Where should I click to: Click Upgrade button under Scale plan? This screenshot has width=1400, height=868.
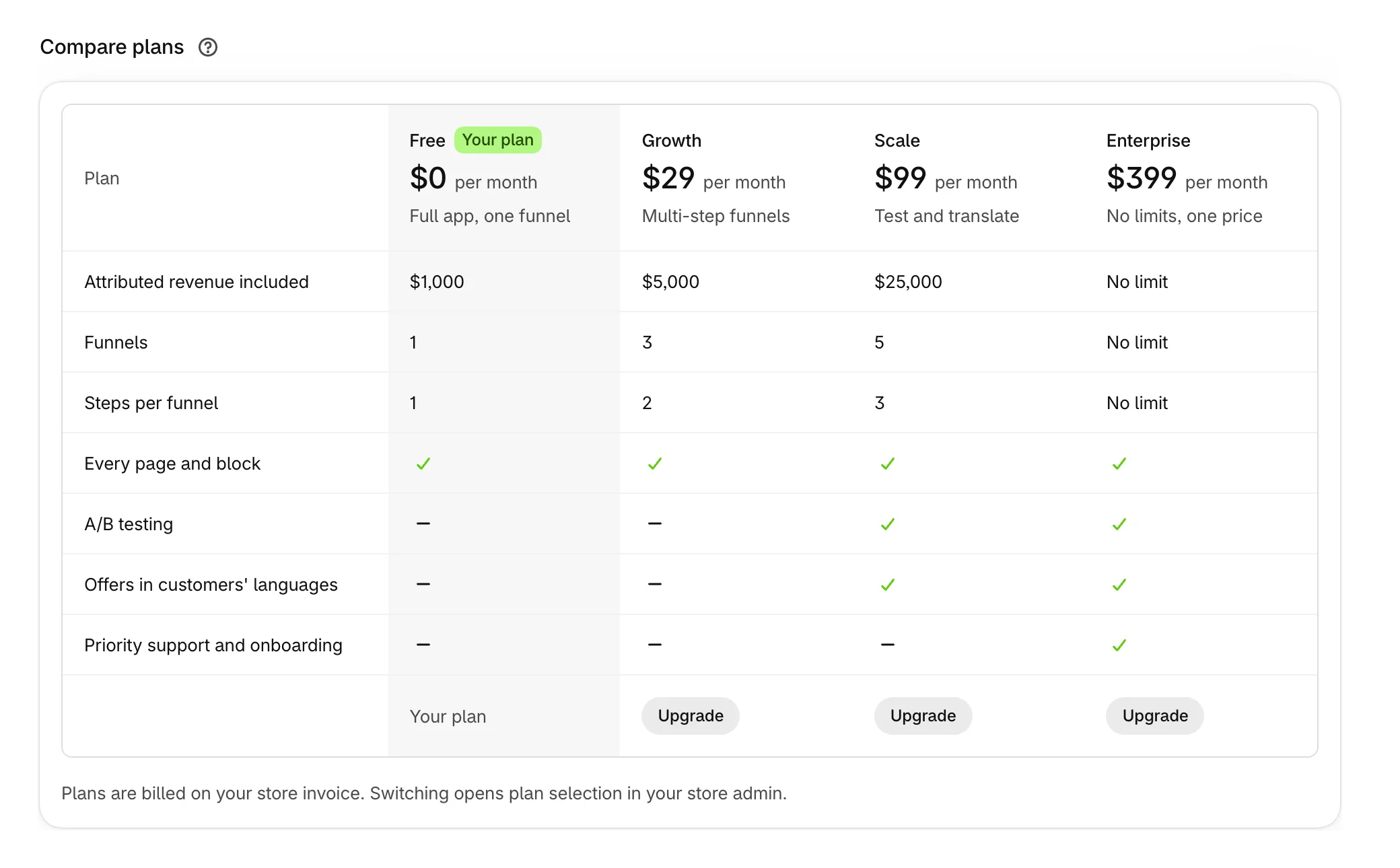click(923, 716)
